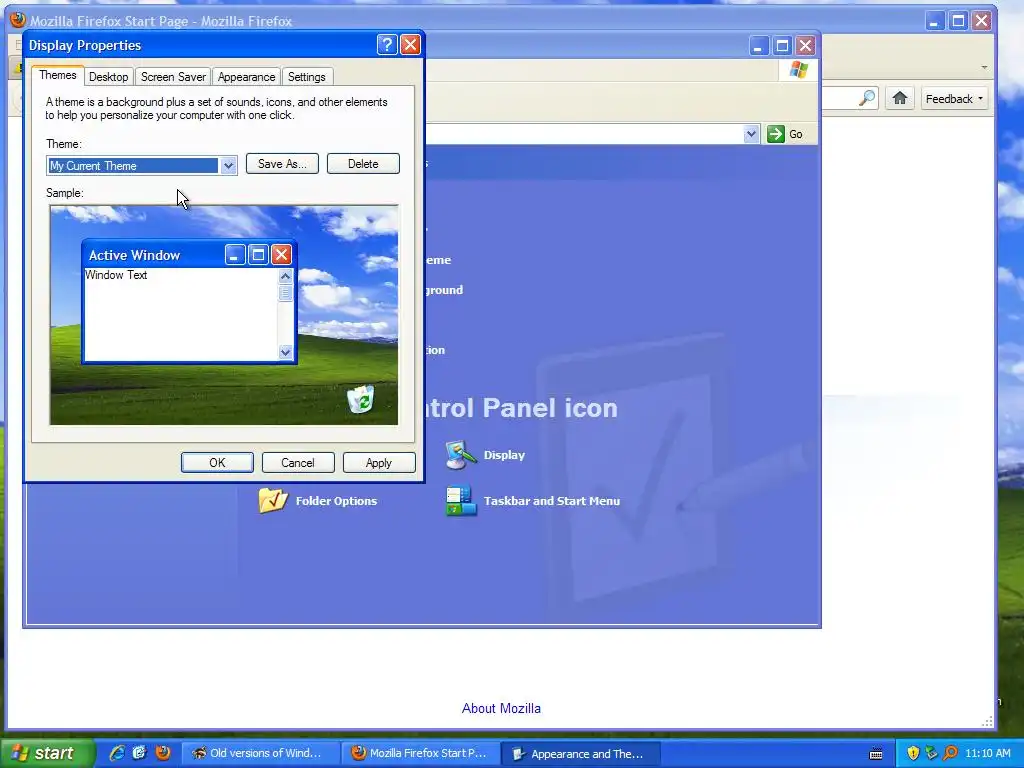
Task: Click the 11:10 AM clock
Action: [x=987, y=754]
